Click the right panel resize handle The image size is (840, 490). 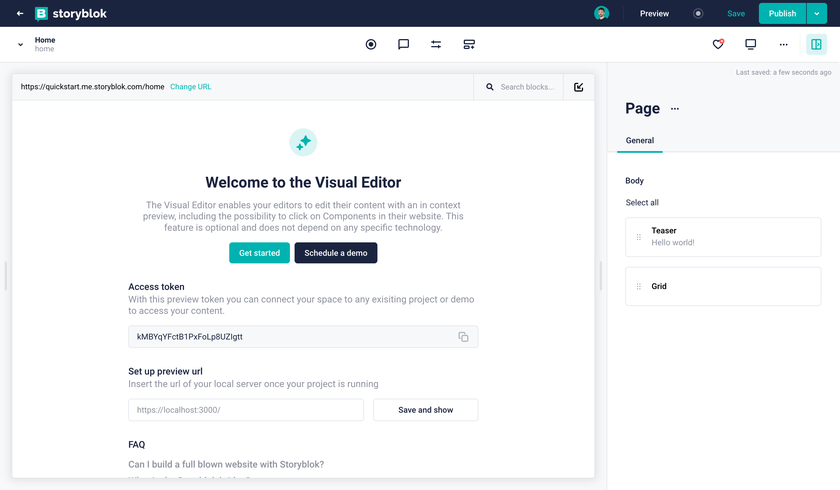click(x=601, y=276)
